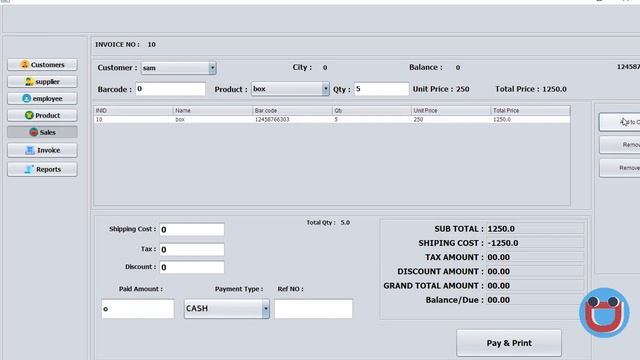
Task: Click the DISCOUNT AMOUNT value field
Action: (x=535, y=272)
